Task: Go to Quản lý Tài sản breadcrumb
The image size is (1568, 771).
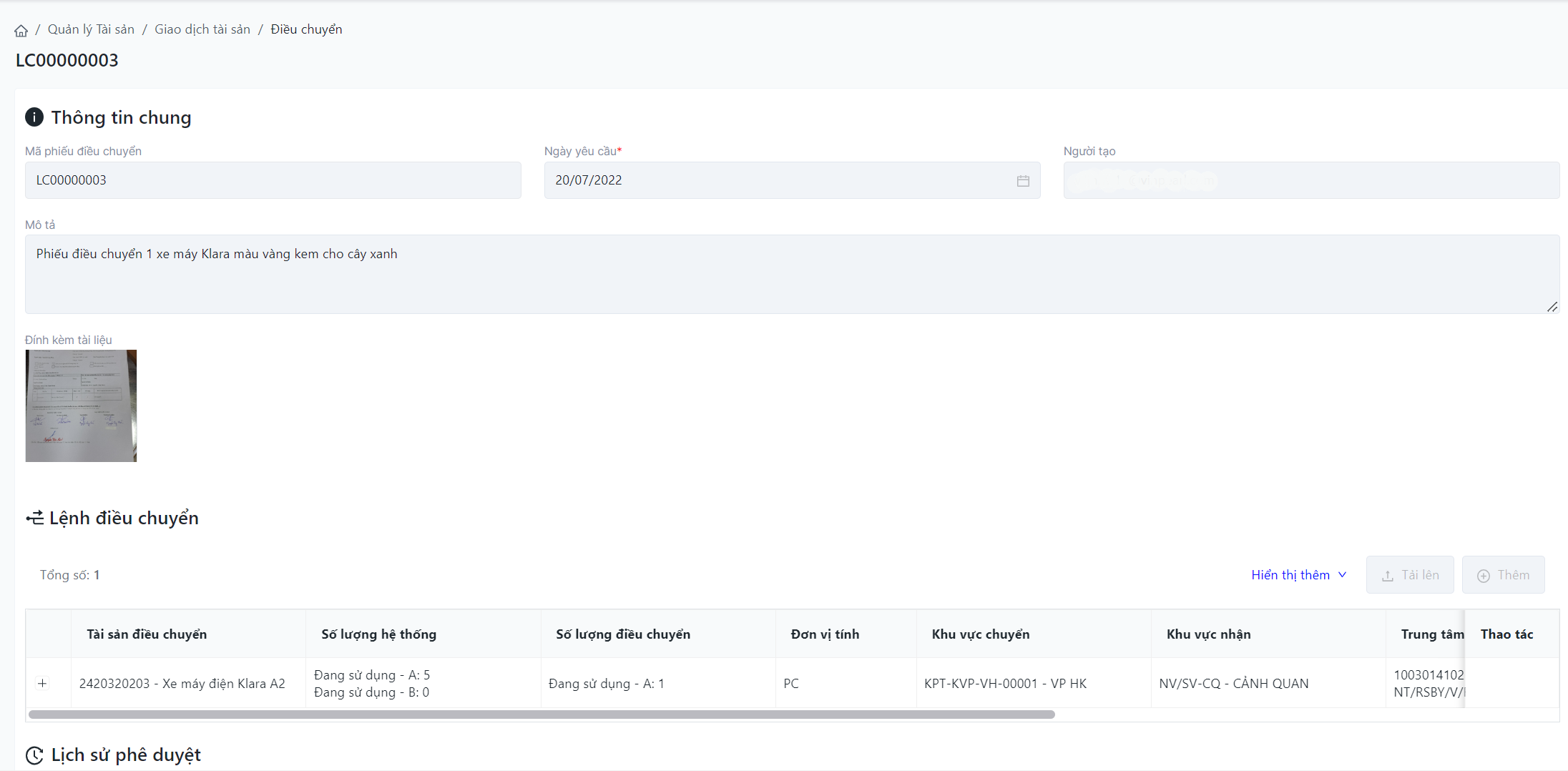Action: click(x=91, y=29)
